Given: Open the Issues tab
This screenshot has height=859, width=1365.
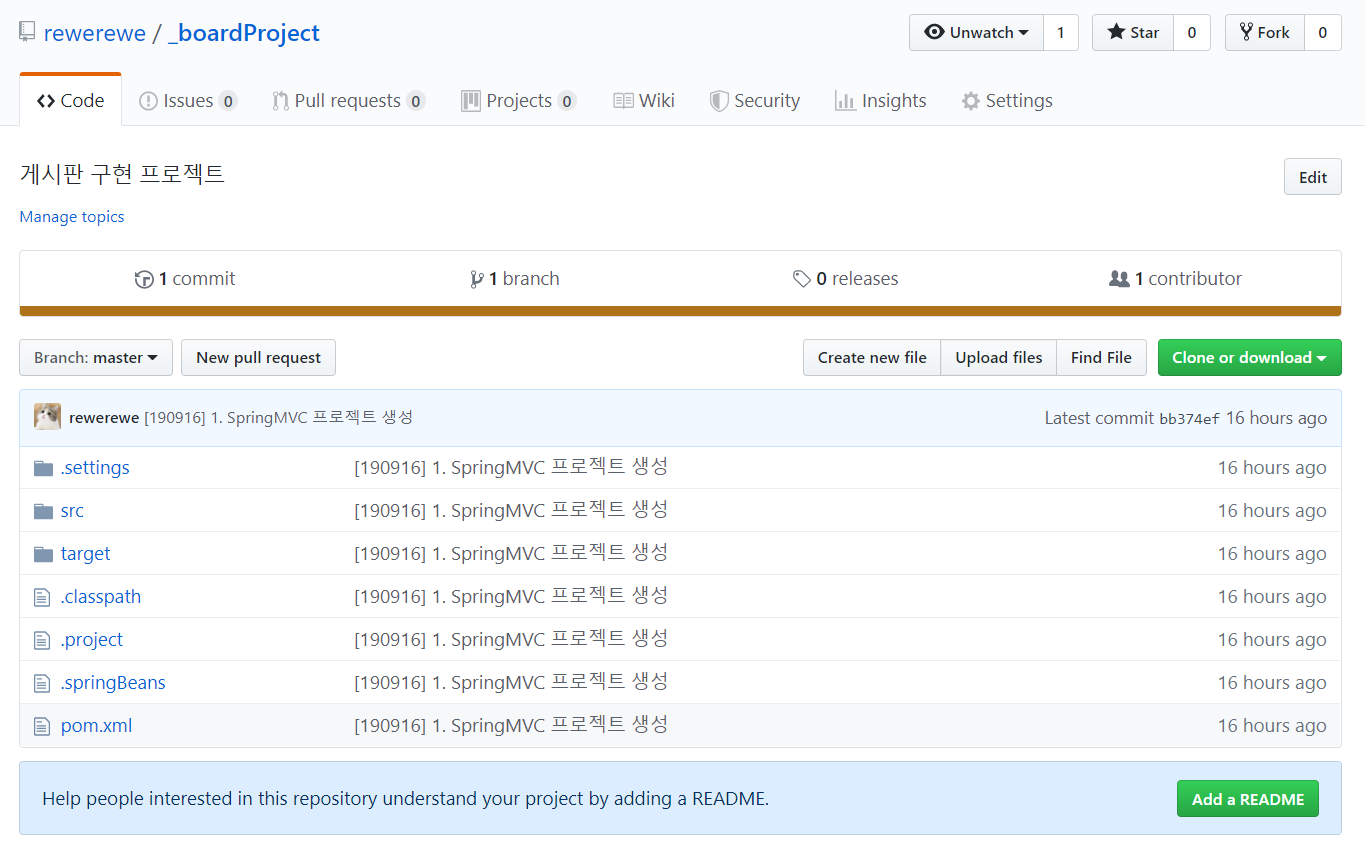Looking at the screenshot, I should coord(188,100).
